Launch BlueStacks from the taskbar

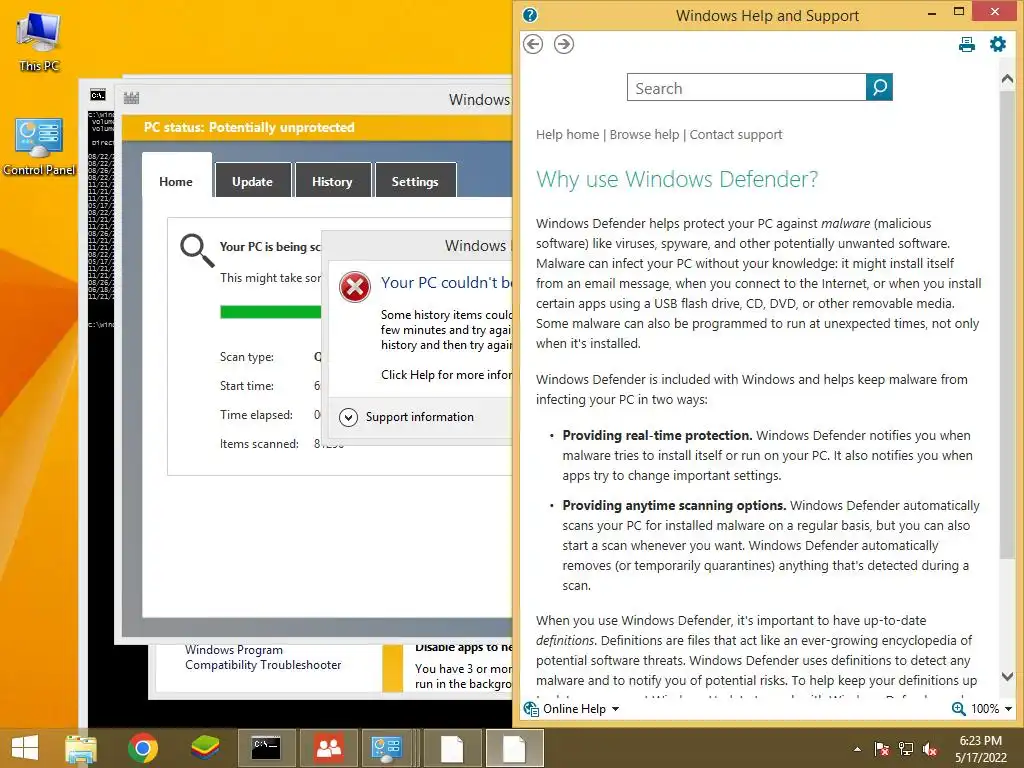205,748
